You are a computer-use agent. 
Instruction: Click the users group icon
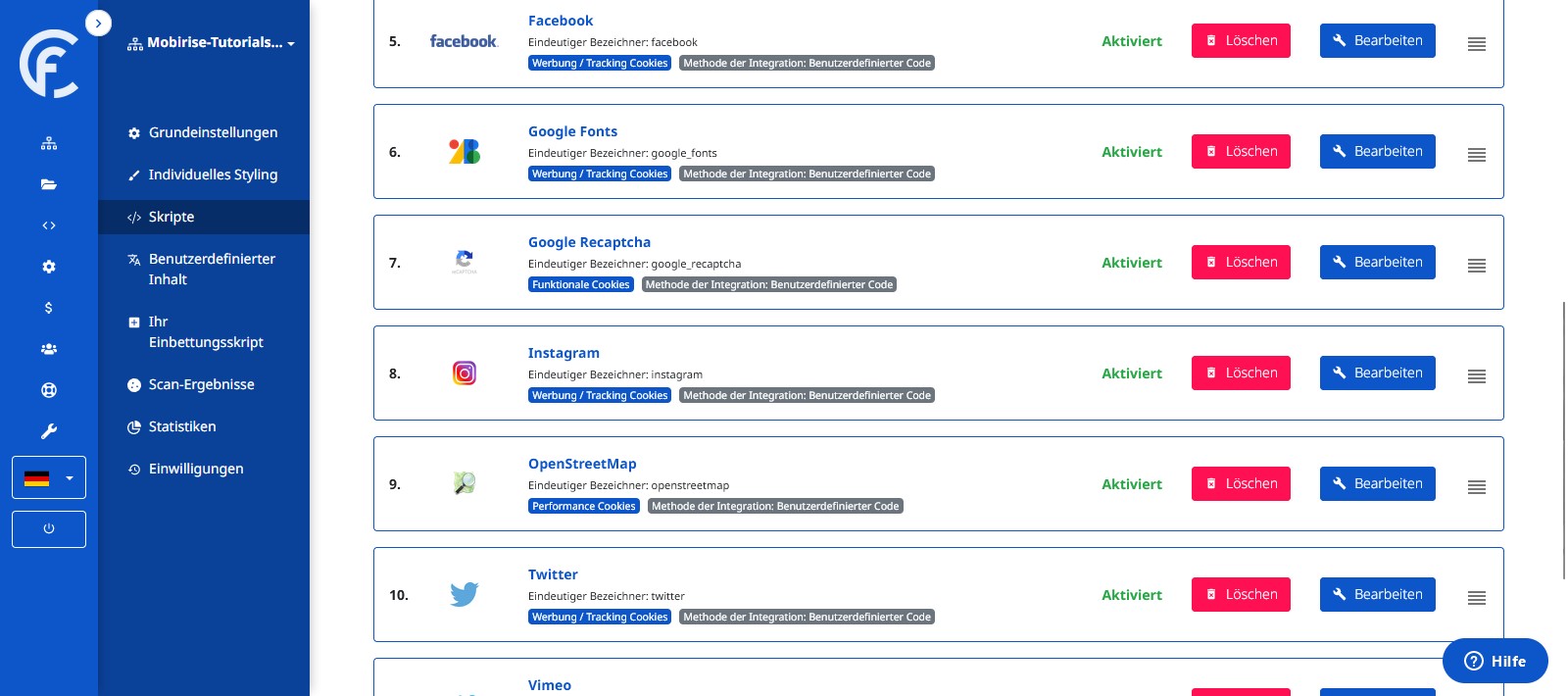(49, 349)
